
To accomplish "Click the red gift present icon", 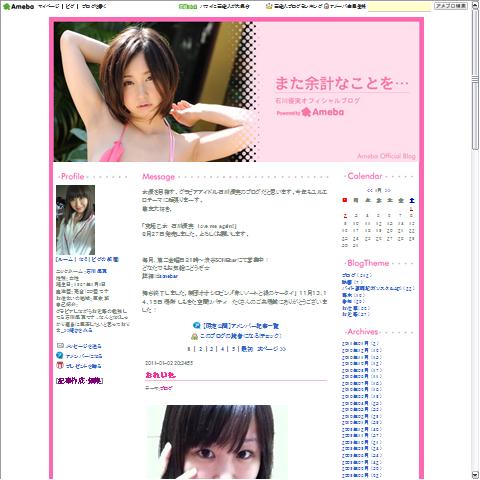I will coord(60,365).
